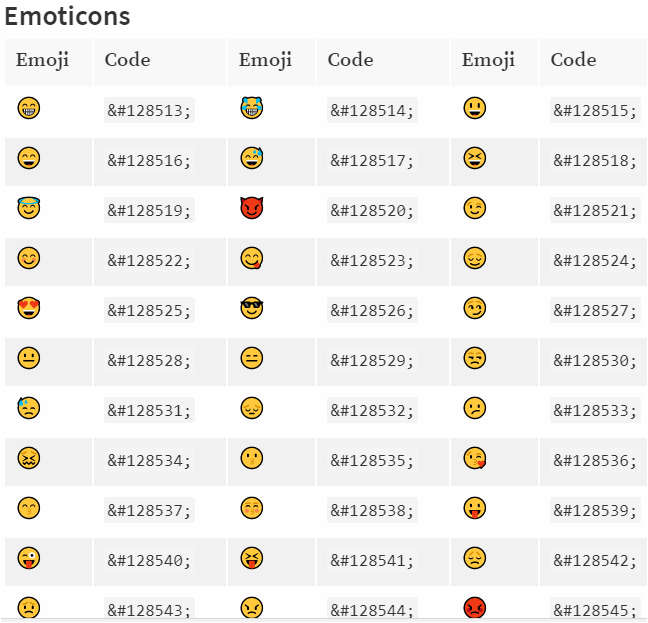Click the red angry face emoji
The height and width of the screenshot is (623, 648).
coord(475,607)
